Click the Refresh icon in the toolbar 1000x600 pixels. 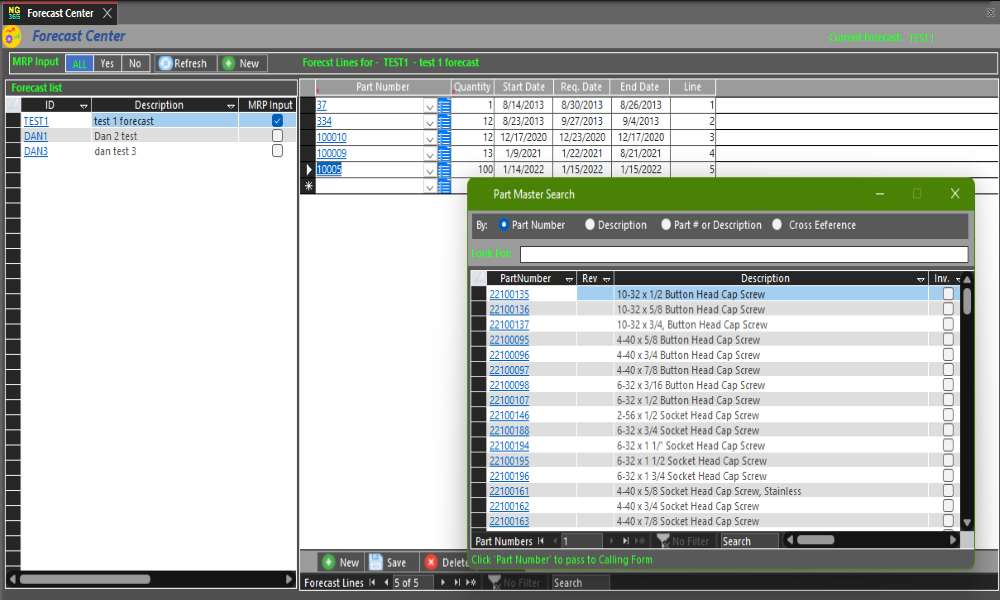(166, 63)
